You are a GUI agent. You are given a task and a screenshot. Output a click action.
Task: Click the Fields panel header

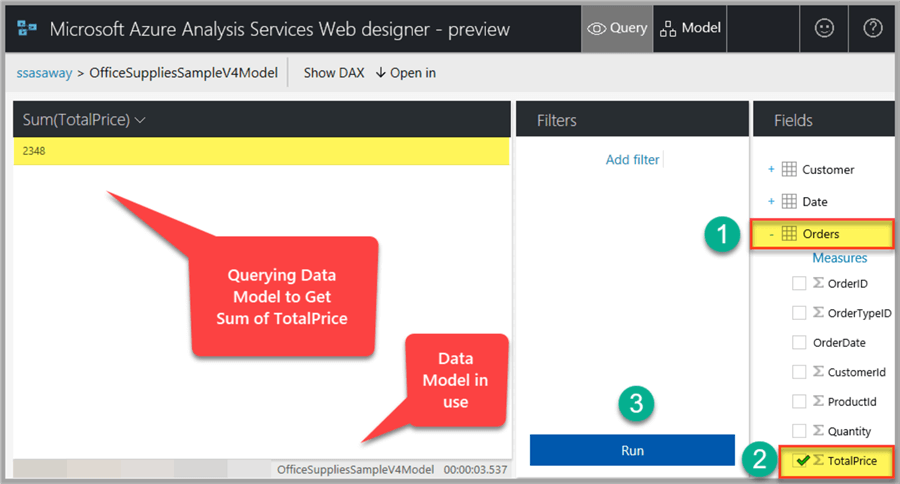pos(824,119)
